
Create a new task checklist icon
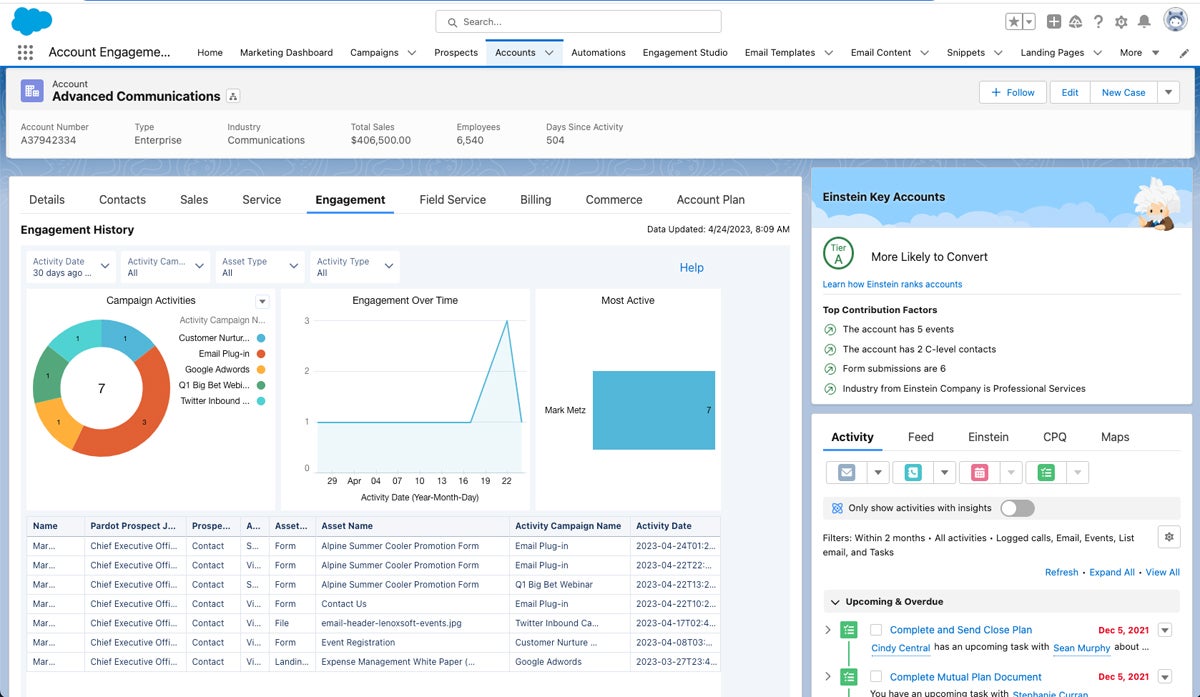pos(1046,473)
